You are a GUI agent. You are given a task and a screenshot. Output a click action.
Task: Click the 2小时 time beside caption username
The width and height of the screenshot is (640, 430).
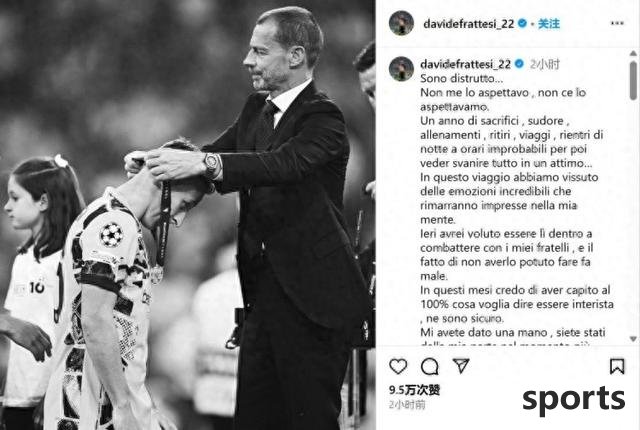[x=544, y=64]
